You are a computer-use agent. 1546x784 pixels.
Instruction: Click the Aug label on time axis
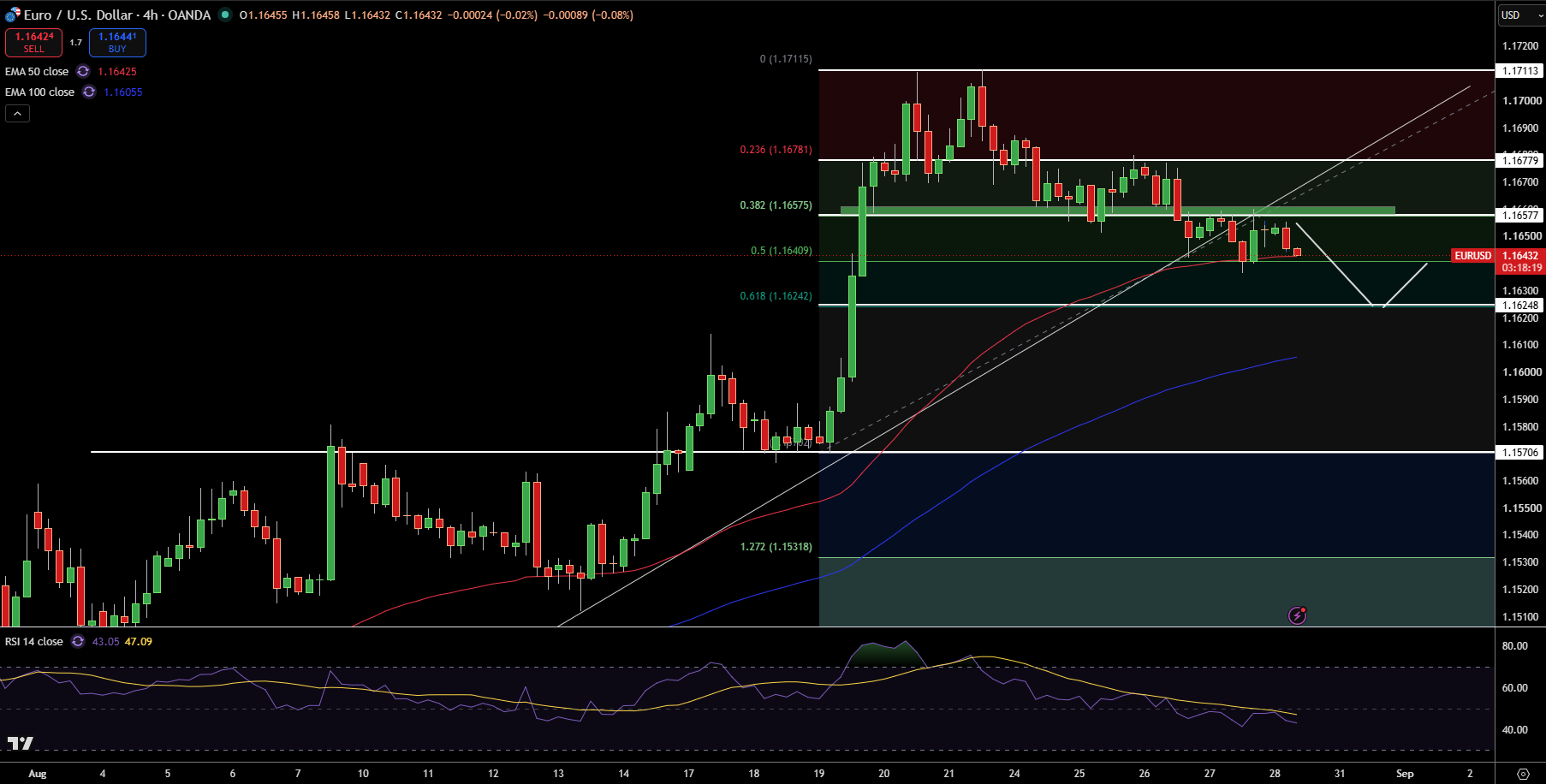pyautogui.click(x=38, y=773)
